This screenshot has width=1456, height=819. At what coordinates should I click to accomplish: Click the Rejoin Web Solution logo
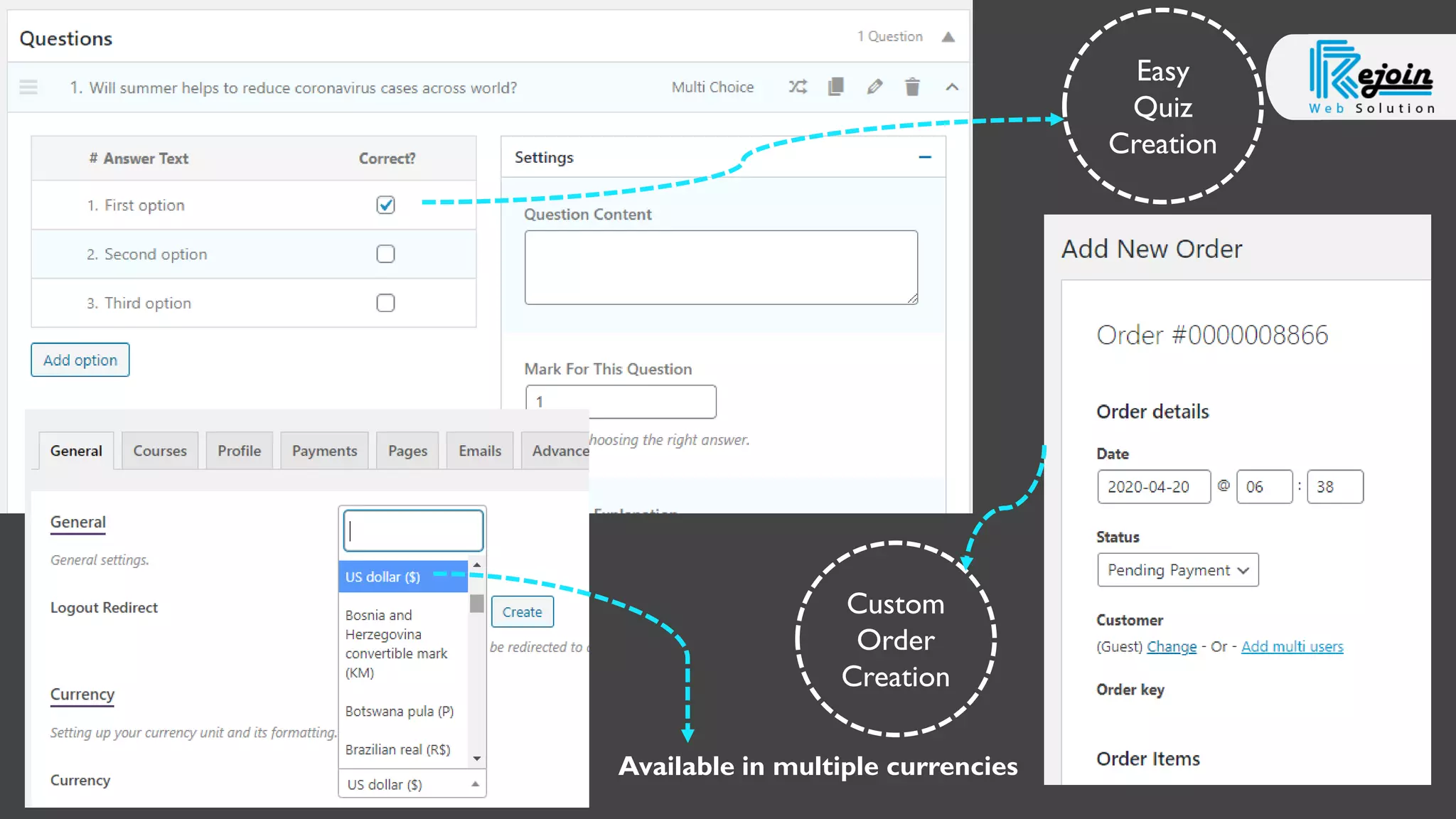1370,77
